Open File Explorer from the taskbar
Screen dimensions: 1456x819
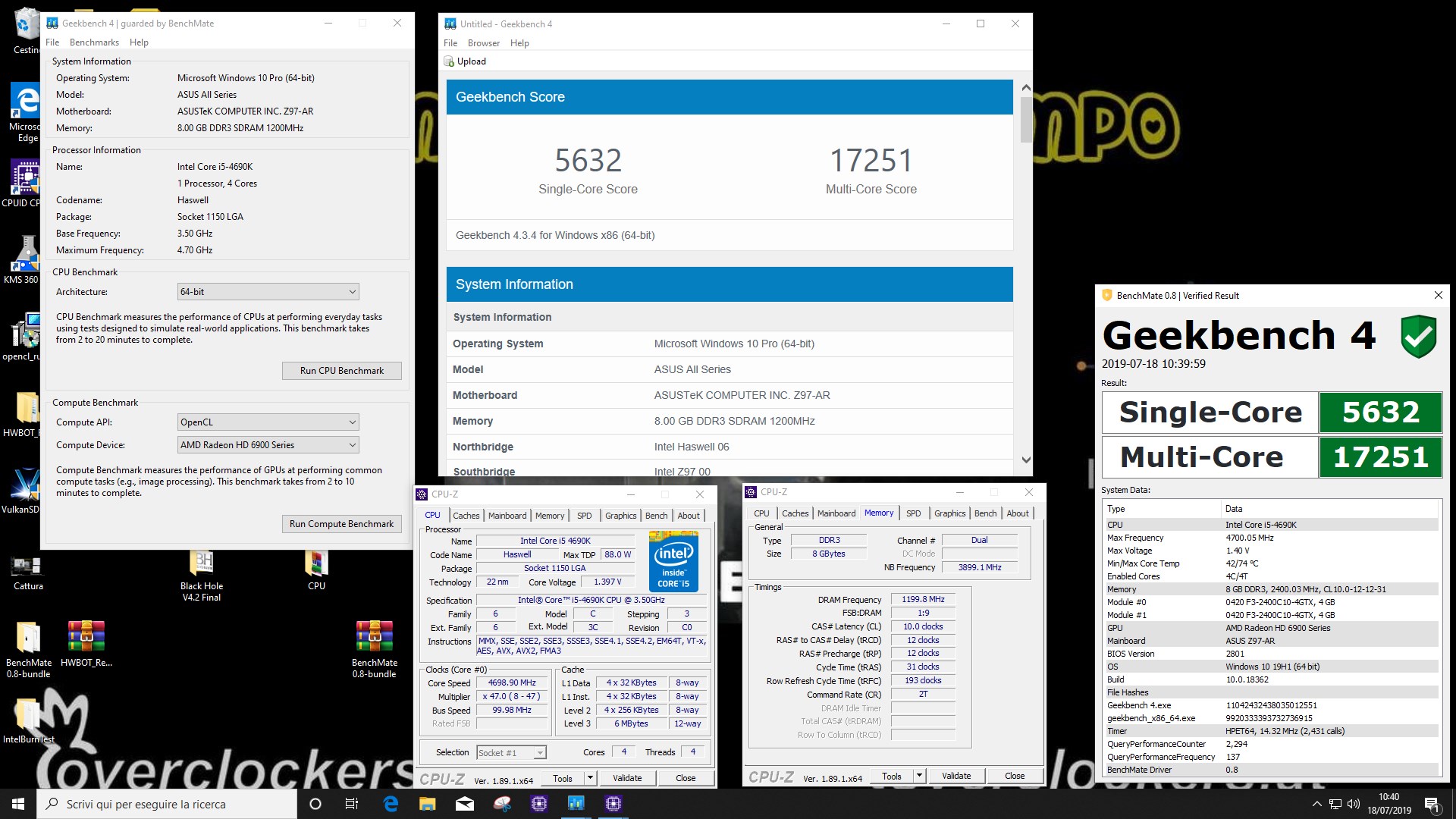click(x=428, y=804)
